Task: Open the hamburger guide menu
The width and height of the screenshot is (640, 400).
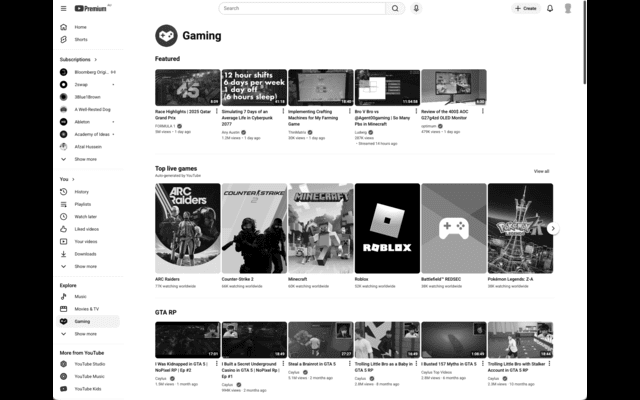Action: click(x=63, y=8)
